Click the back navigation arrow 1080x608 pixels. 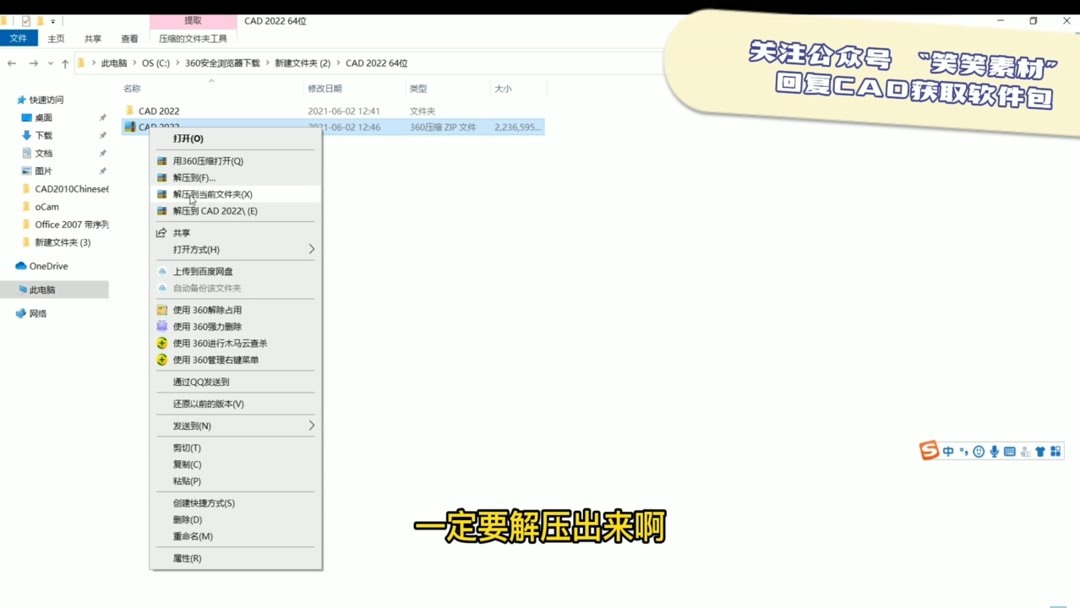pyautogui.click(x=13, y=62)
